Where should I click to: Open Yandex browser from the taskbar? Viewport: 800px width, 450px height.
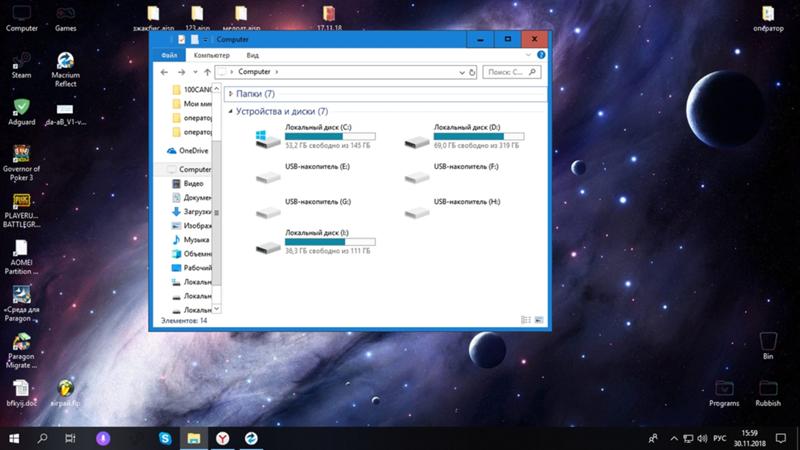222,438
